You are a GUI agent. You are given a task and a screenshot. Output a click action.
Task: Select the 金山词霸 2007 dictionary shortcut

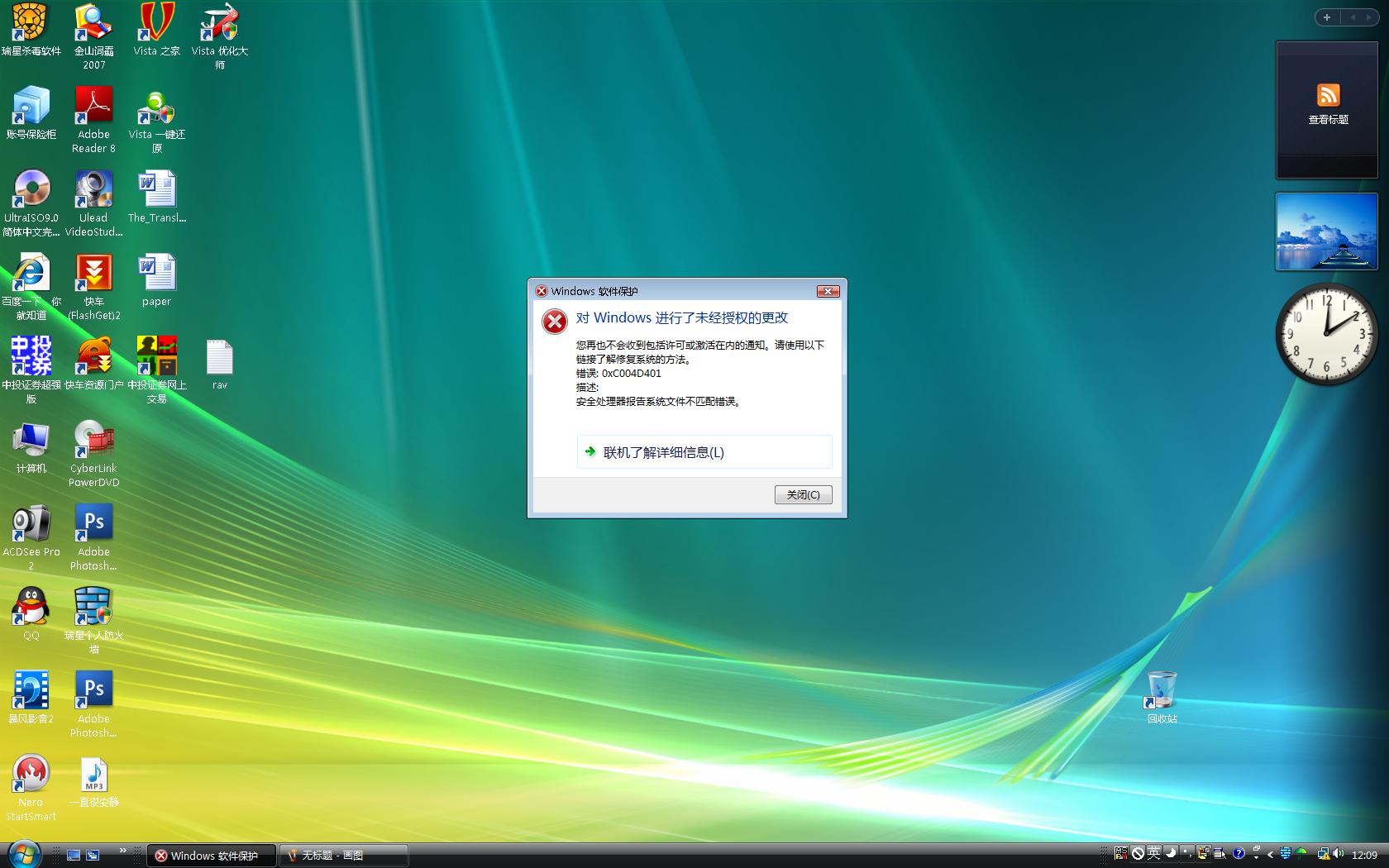tap(94, 37)
